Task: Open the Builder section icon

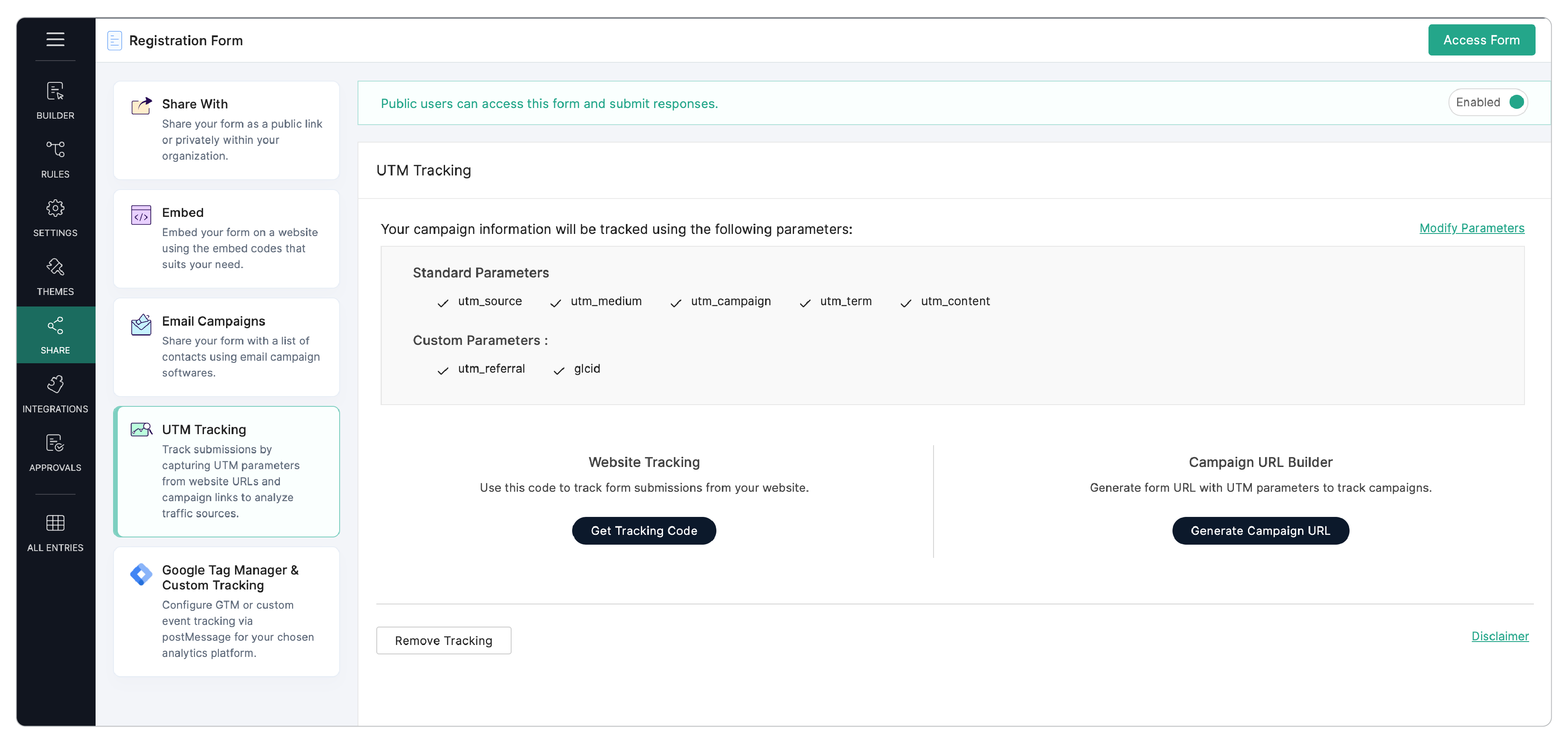Action: [x=55, y=91]
